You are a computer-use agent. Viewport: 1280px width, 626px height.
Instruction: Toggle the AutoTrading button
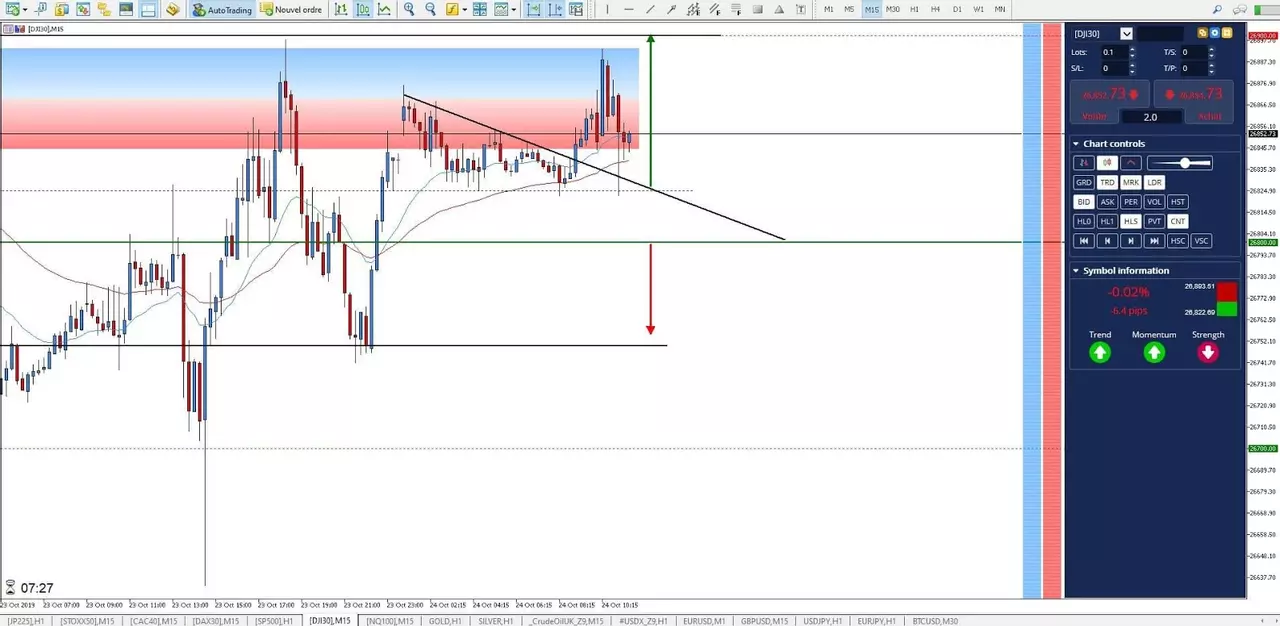pyautogui.click(x=222, y=9)
